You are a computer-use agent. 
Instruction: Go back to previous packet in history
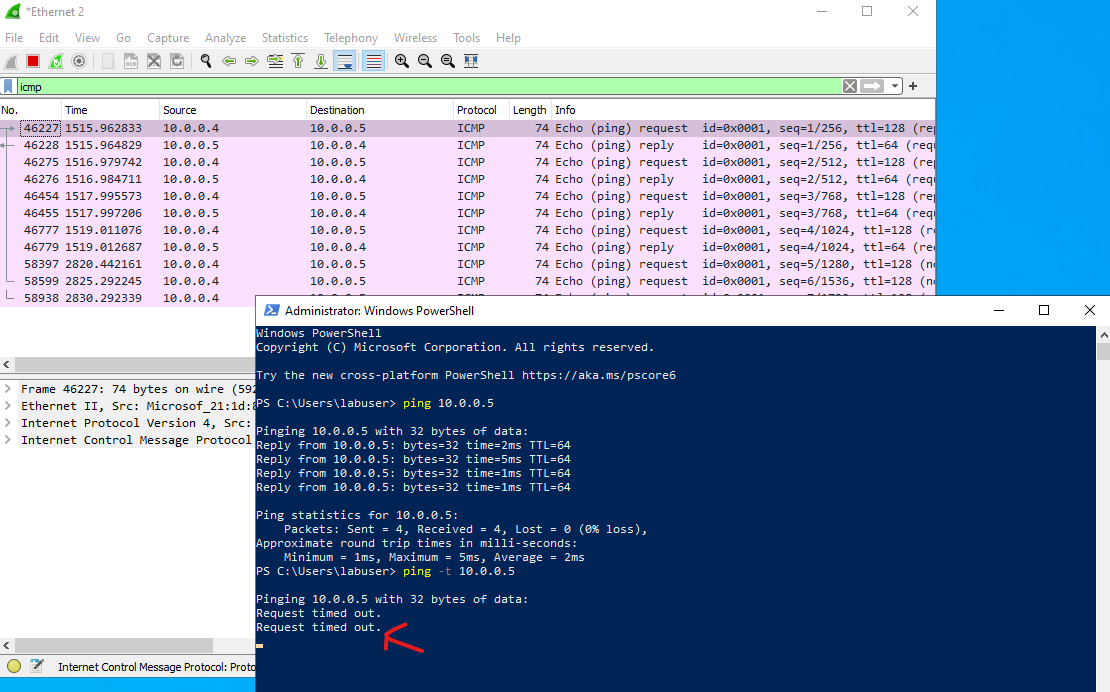[229, 62]
